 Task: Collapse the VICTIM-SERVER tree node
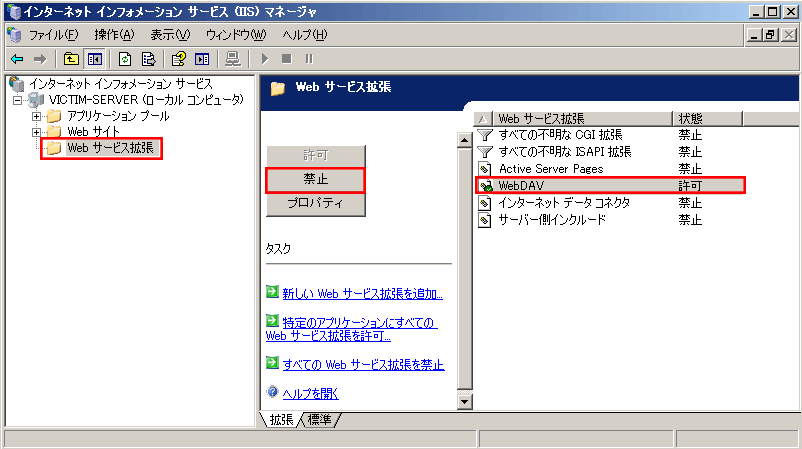(x=17, y=100)
